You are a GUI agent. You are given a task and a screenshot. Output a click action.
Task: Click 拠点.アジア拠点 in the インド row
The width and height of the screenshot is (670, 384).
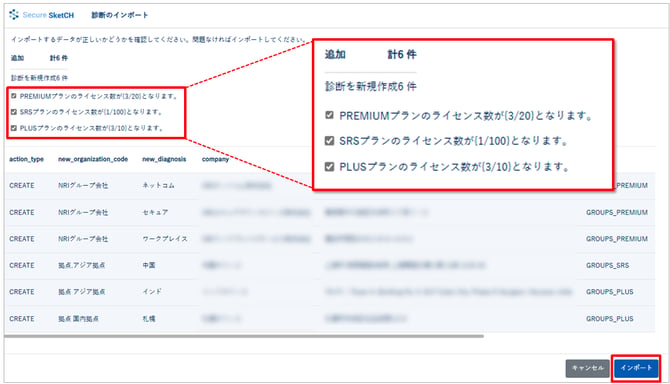pyautogui.click(x=82, y=292)
